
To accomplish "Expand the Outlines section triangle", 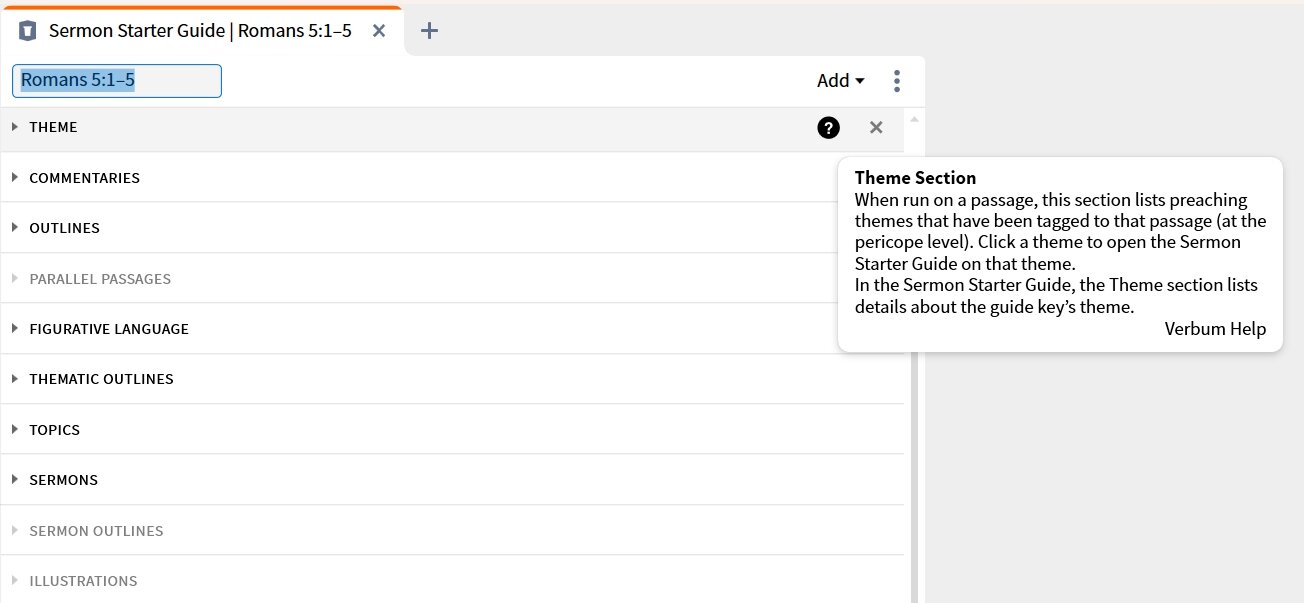I will [x=15, y=227].
